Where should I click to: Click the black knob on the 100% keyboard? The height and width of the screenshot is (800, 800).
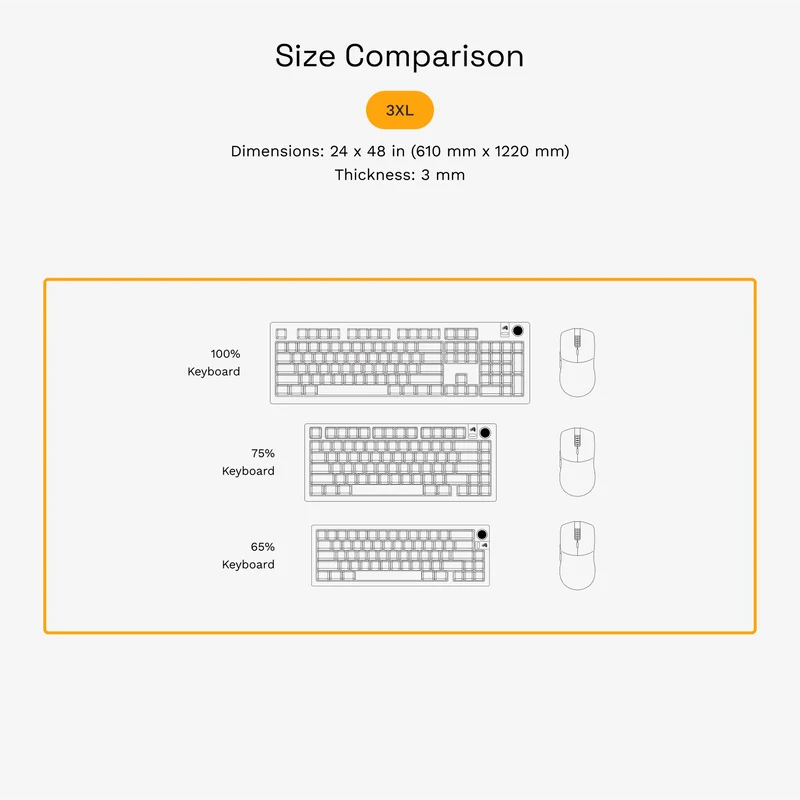517,331
